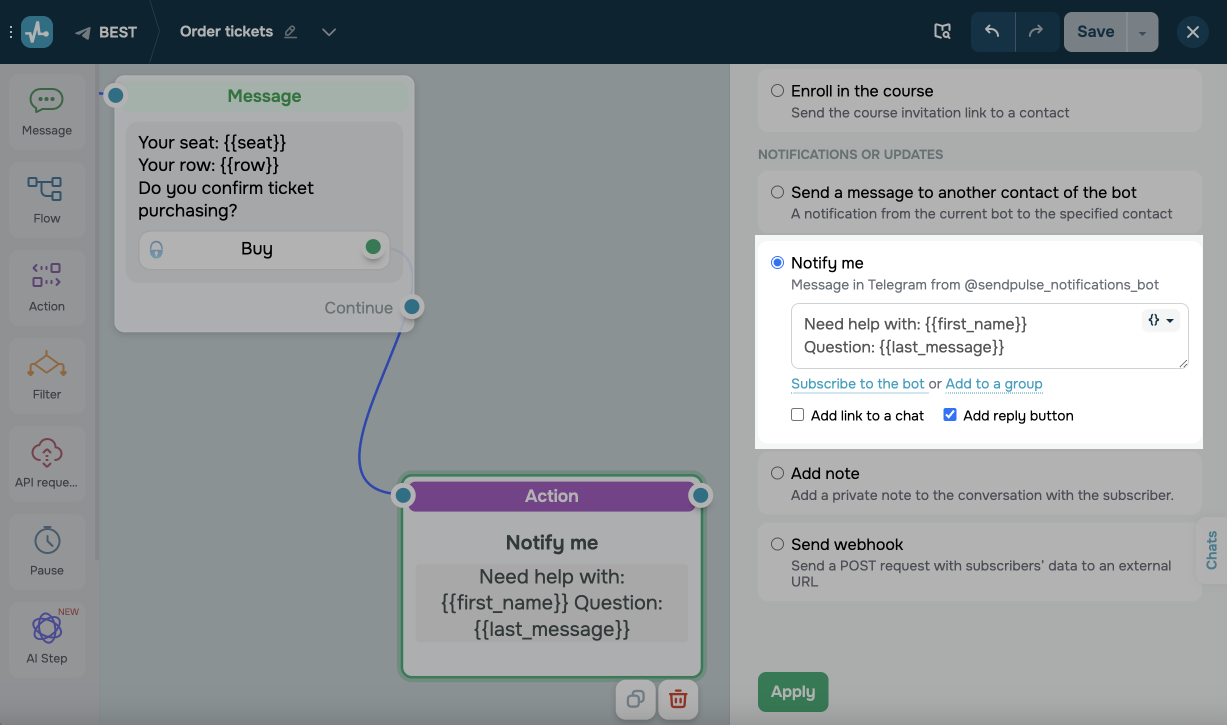The height and width of the screenshot is (725, 1227).
Task: Uncheck the Add reply button checkbox
Action: point(950,415)
